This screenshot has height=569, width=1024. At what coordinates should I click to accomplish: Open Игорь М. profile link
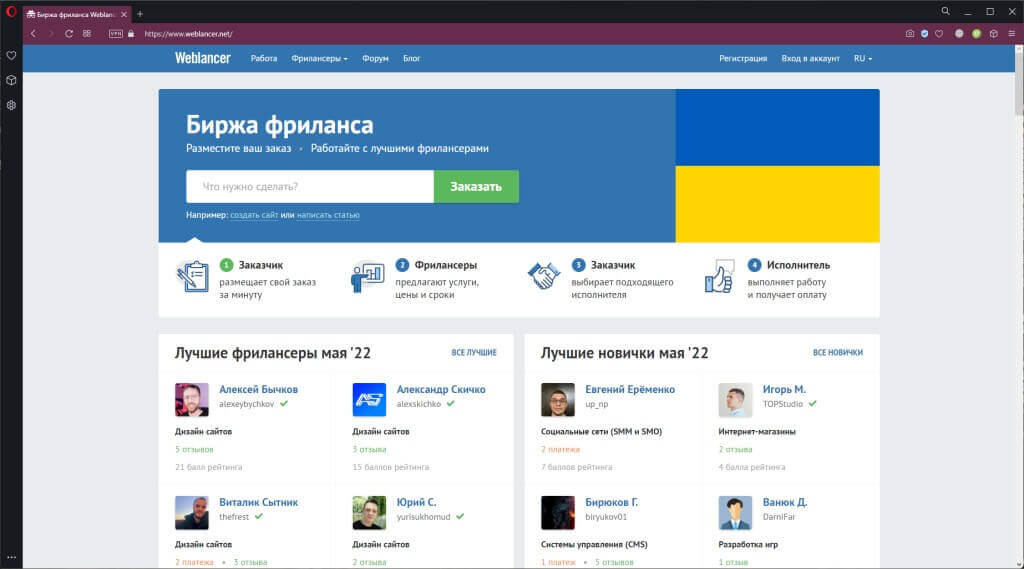(x=784, y=389)
